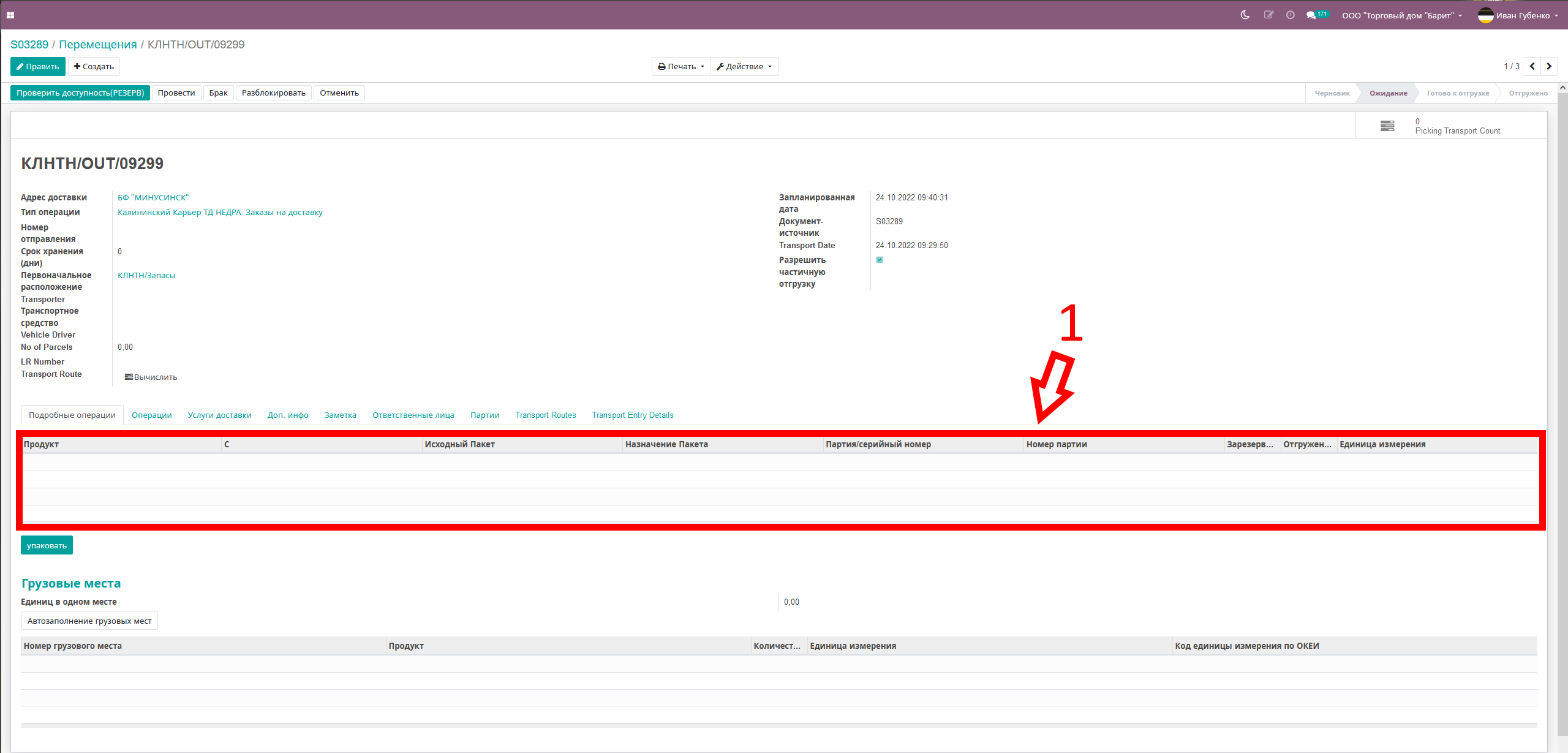The height and width of the screenshot is (753, 1568).
Task: Switch to the Операции tab
Action: (150, 415)
